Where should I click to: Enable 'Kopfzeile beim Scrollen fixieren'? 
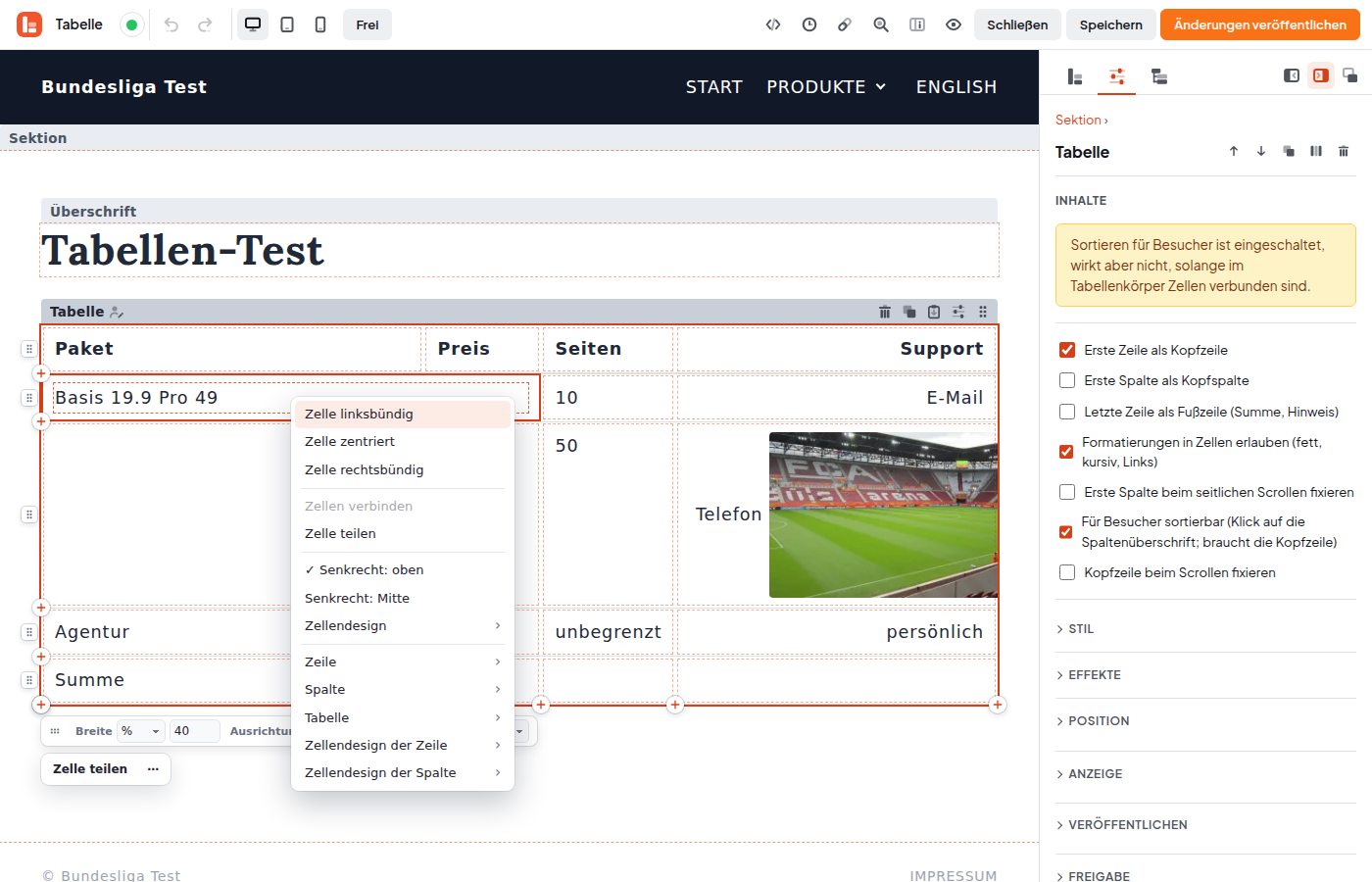(x=1067, y=572)
